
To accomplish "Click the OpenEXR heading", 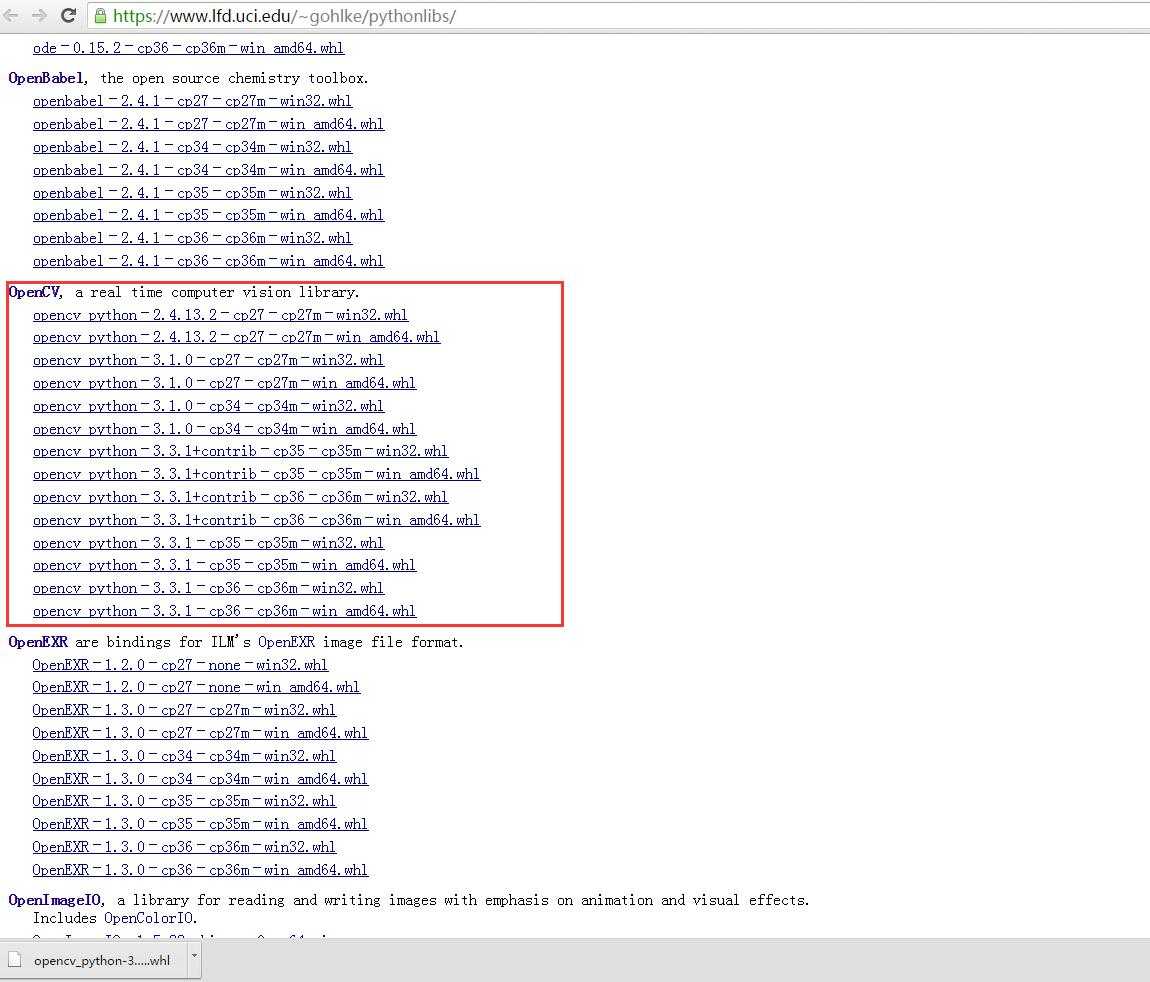I will click(38, 642).
